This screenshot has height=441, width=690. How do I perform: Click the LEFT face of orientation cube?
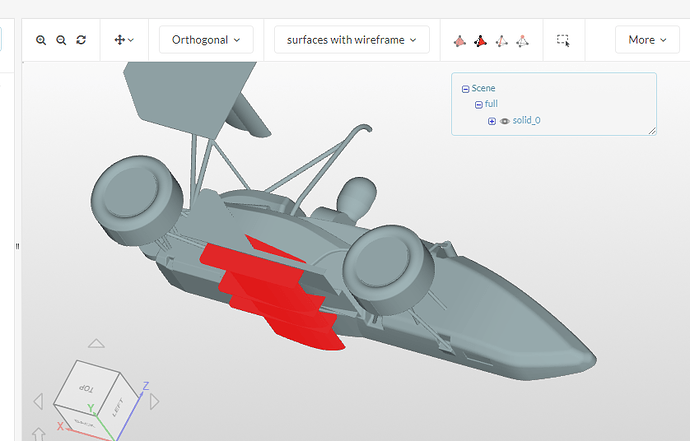coord(118,406)
